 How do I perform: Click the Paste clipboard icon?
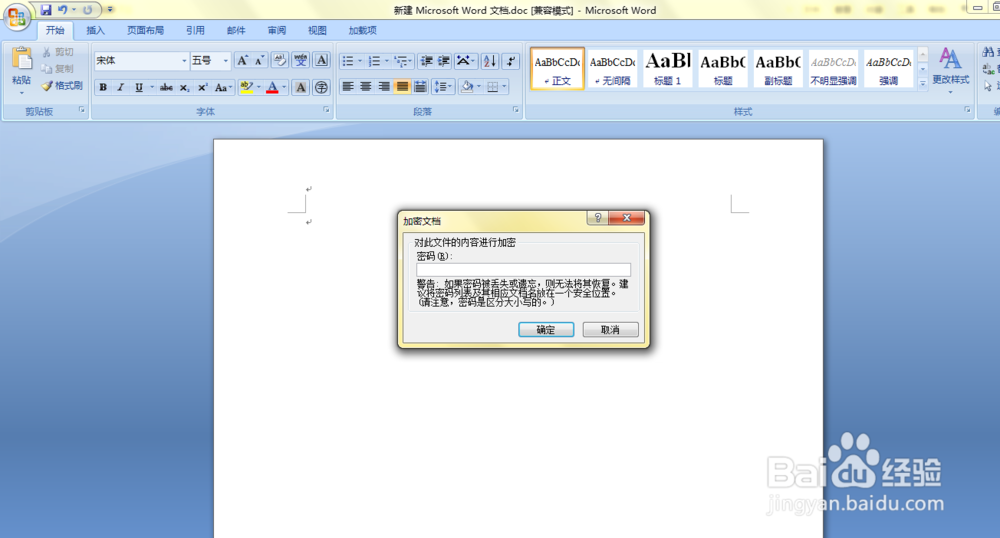pyautogui.click(x=21, y=58)
